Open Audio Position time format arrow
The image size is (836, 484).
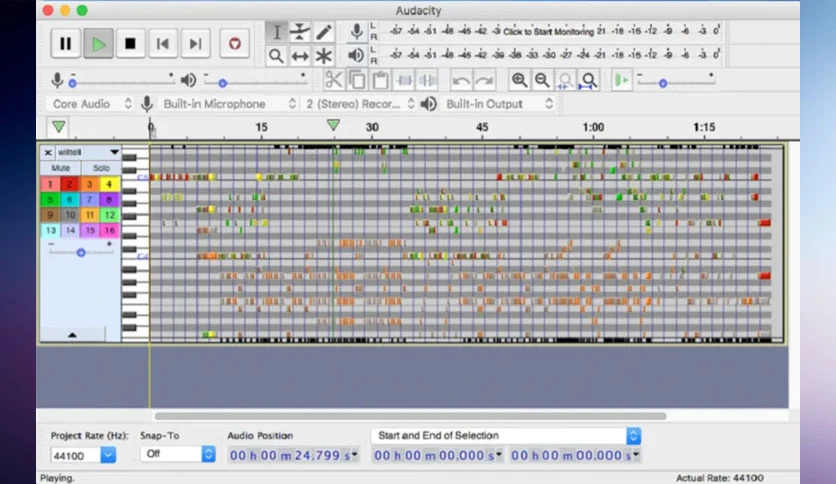tap(355, 455)
